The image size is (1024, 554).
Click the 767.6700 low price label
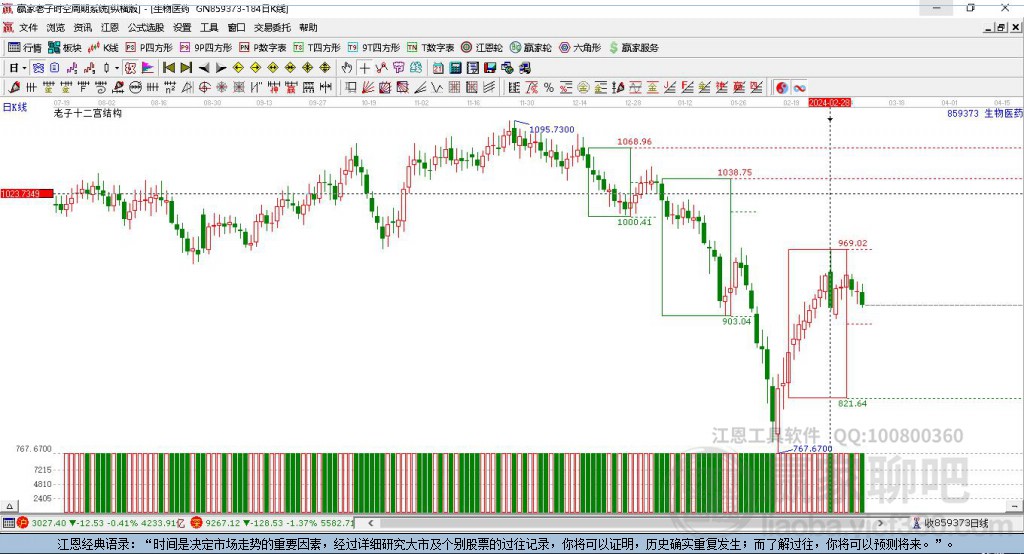812,449
